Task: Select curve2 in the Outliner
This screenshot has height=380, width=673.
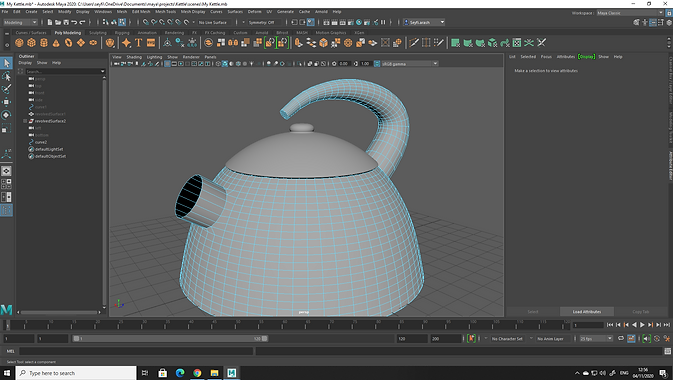Action: coord(41,142)
